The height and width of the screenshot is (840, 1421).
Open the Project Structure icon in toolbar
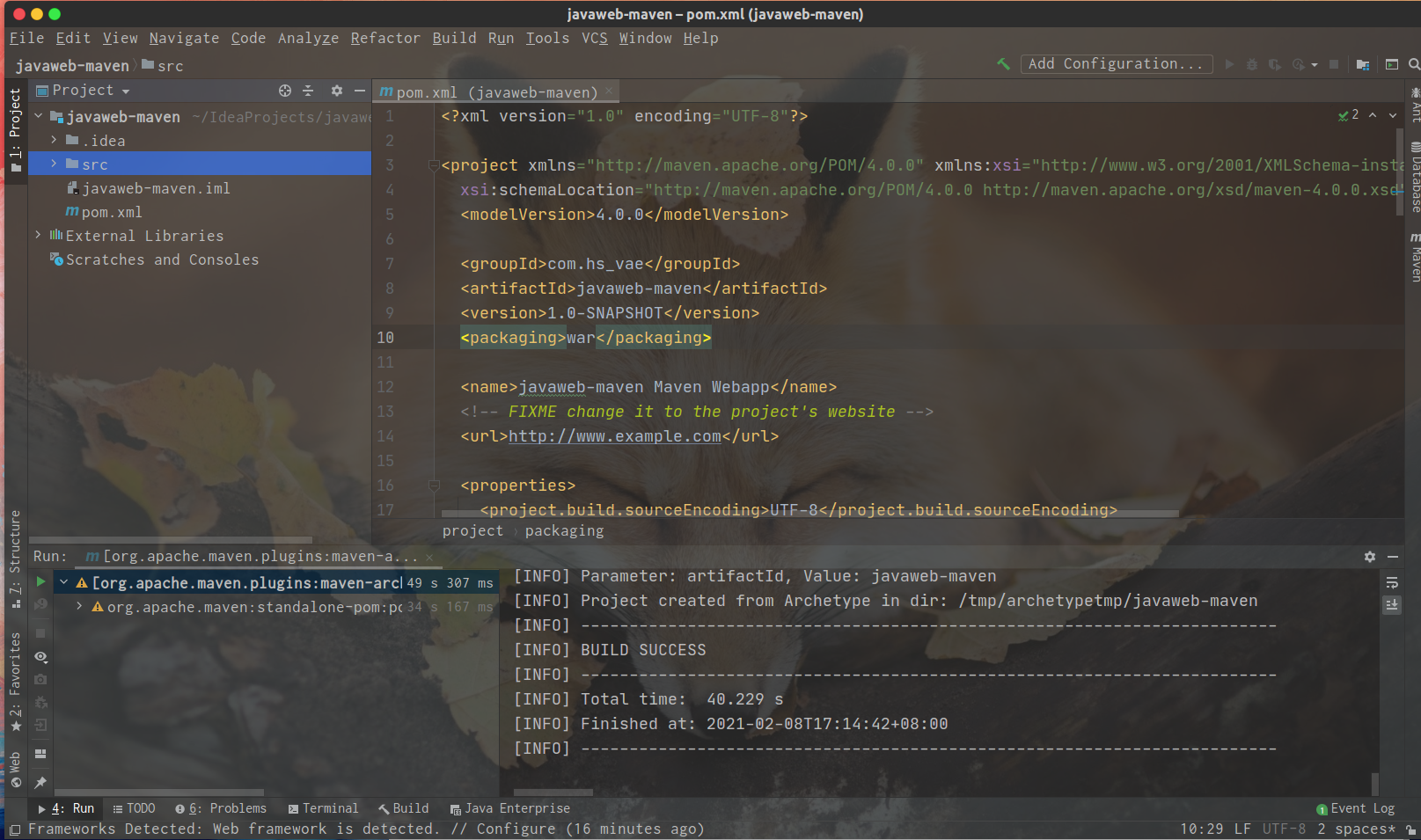(x=1363, y=64)
